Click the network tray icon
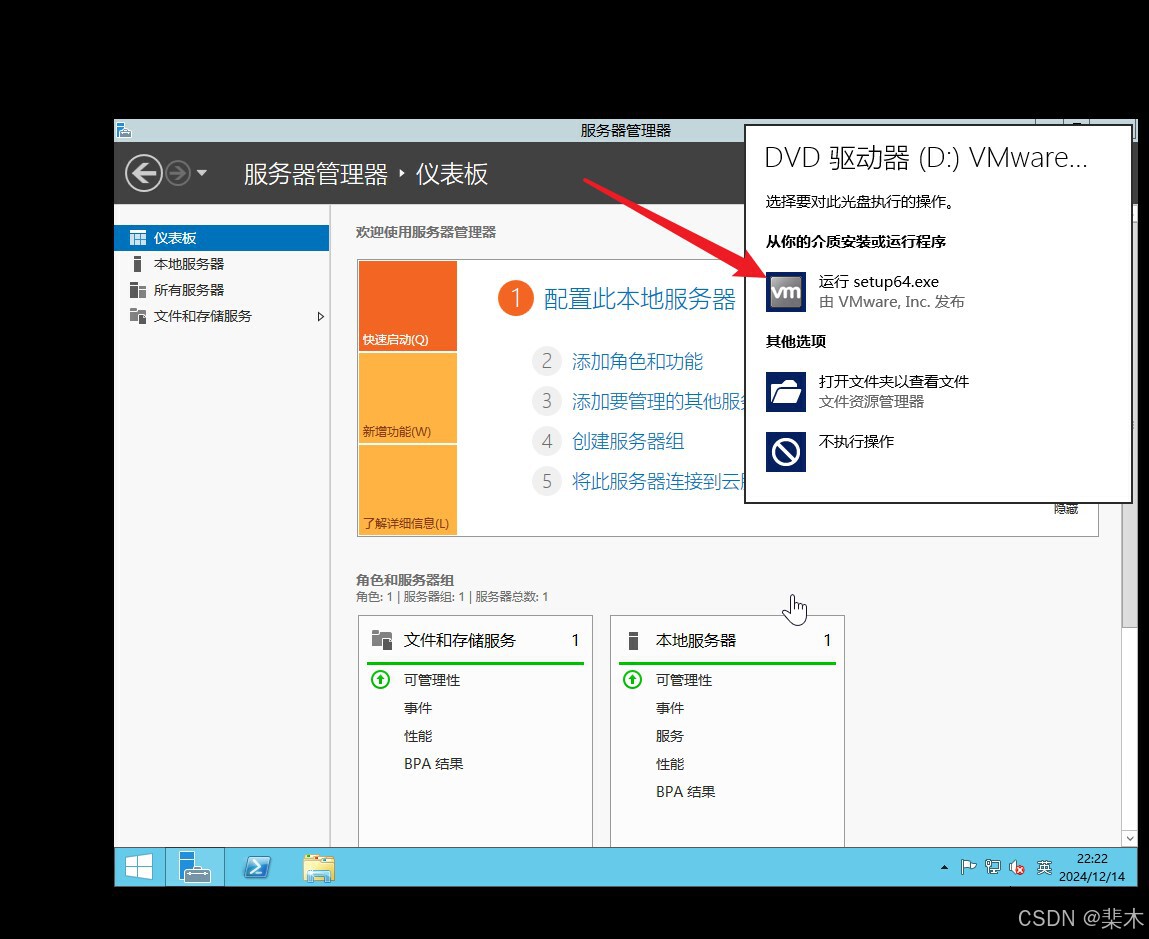 tap(992, 867)
